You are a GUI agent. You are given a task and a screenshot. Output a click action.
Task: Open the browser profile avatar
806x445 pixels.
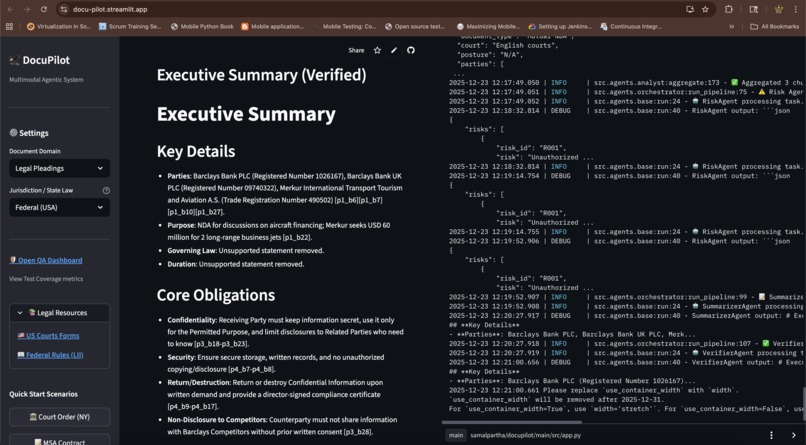[x=779, y=9]
